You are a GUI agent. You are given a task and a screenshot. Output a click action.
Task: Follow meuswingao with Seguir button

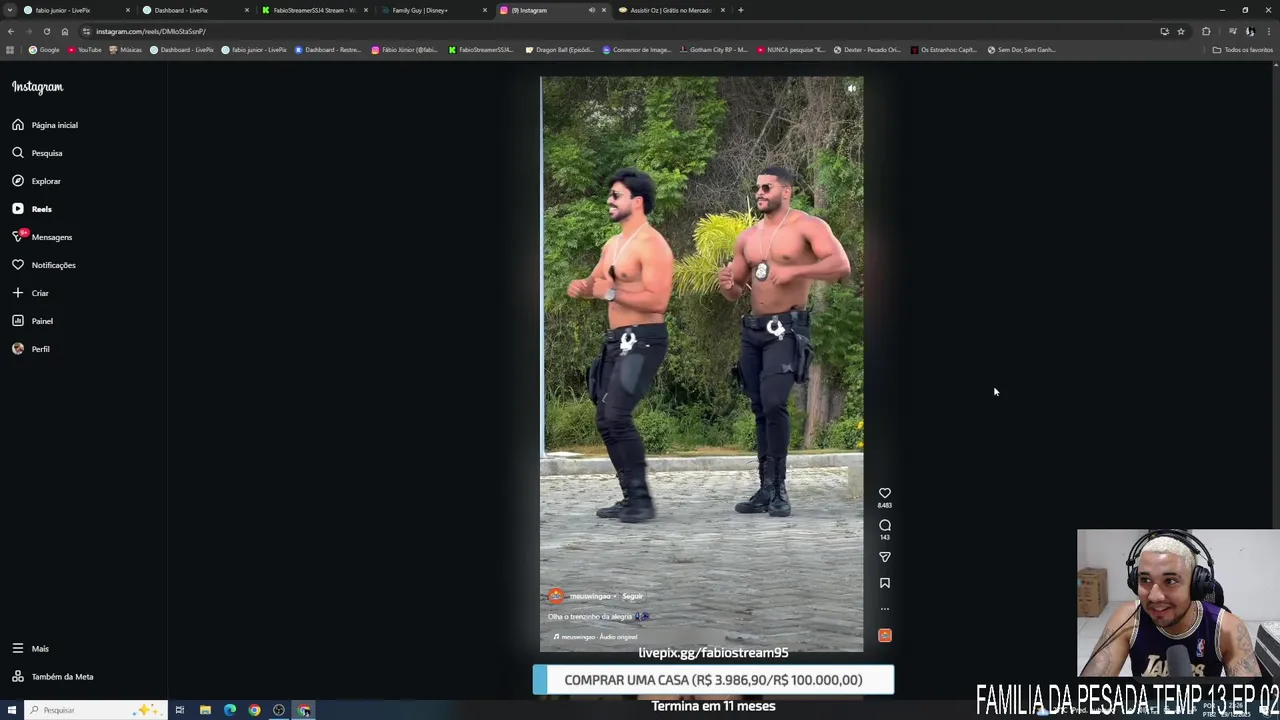coord(632,596)
